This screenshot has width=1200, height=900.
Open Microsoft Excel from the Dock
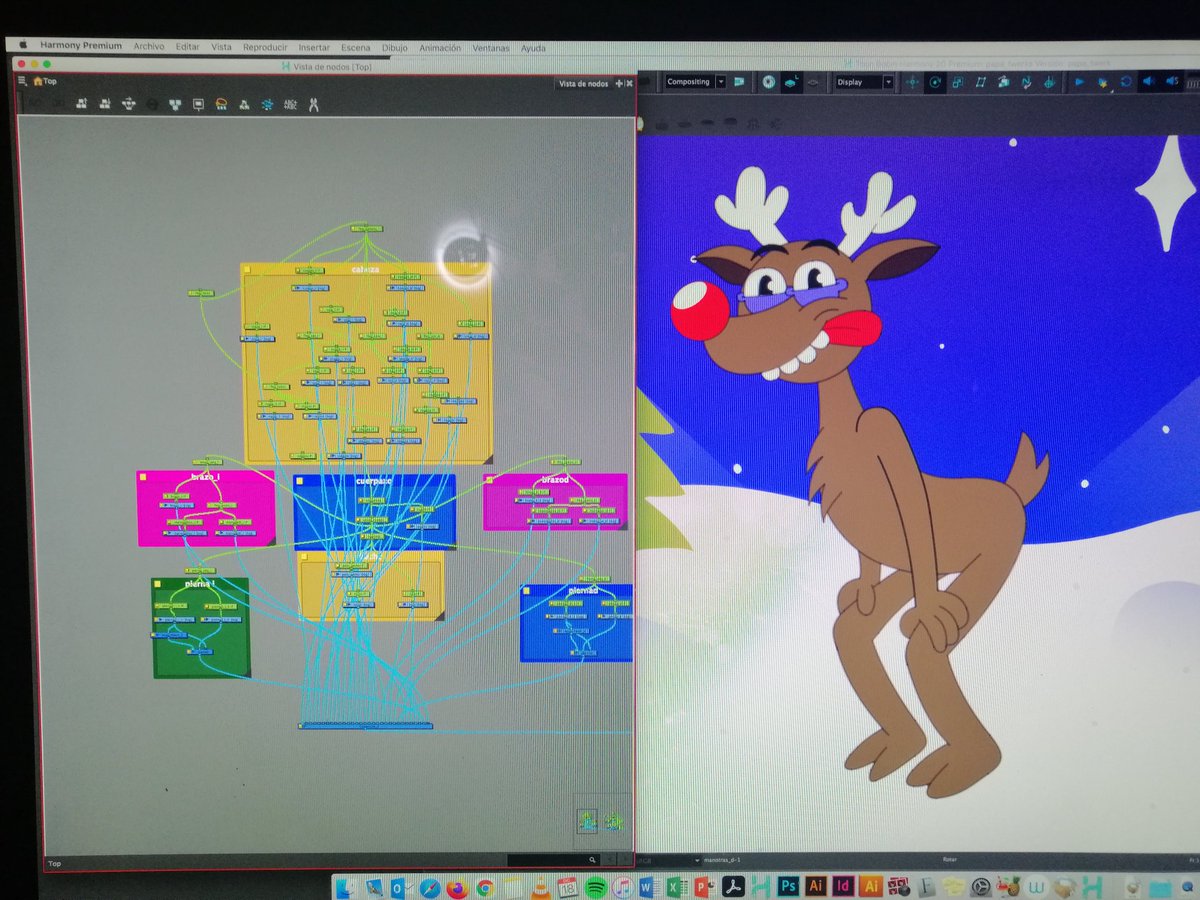point(676,887)
